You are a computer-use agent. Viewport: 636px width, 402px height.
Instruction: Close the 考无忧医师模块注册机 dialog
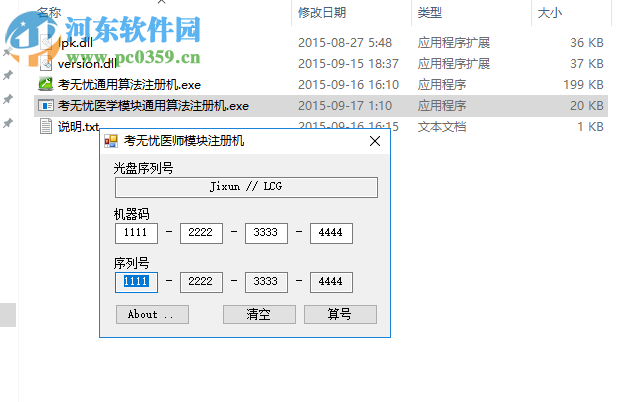tap(375, 141)
